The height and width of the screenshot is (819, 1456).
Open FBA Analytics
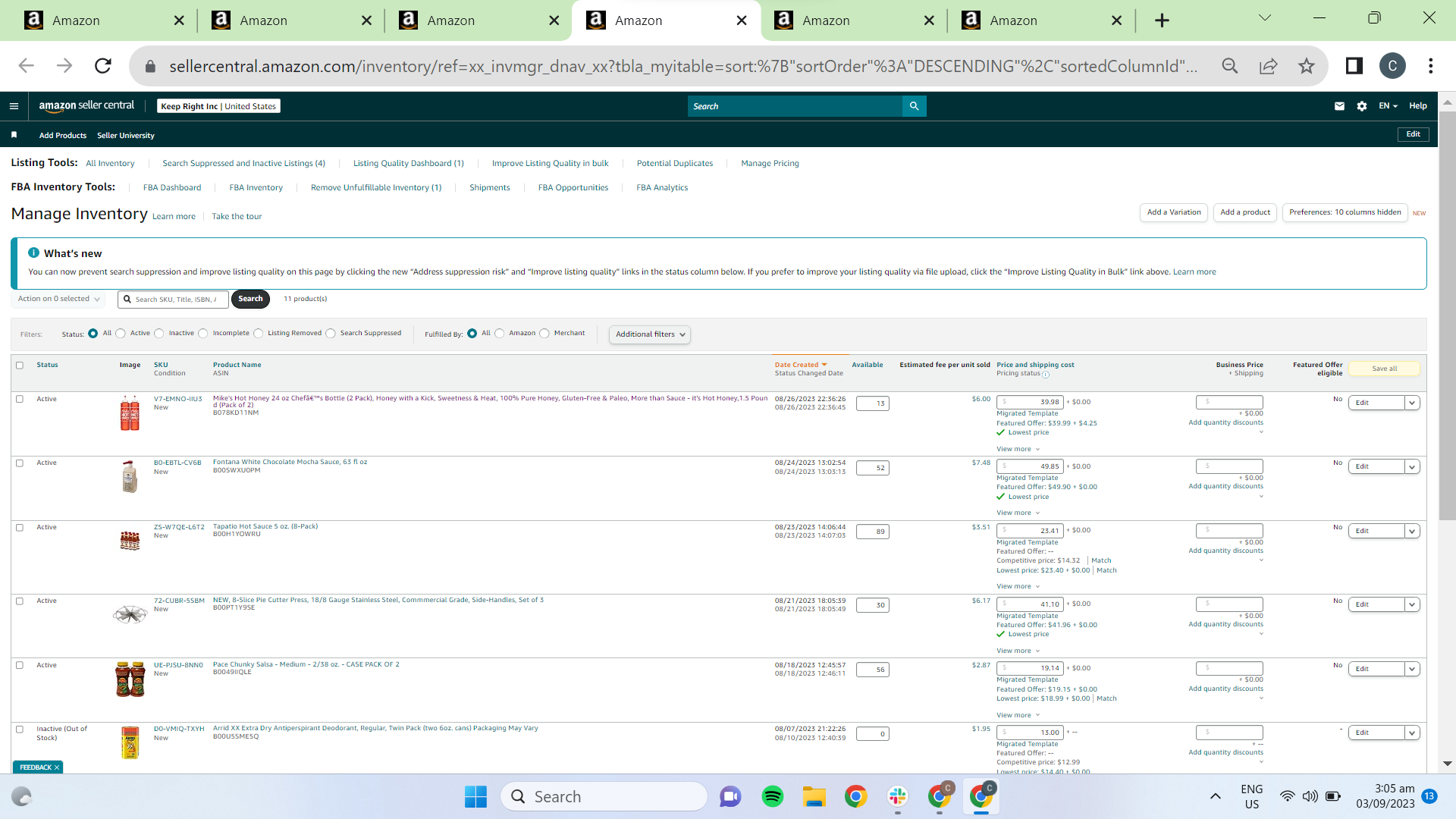[x=662, y=188]
